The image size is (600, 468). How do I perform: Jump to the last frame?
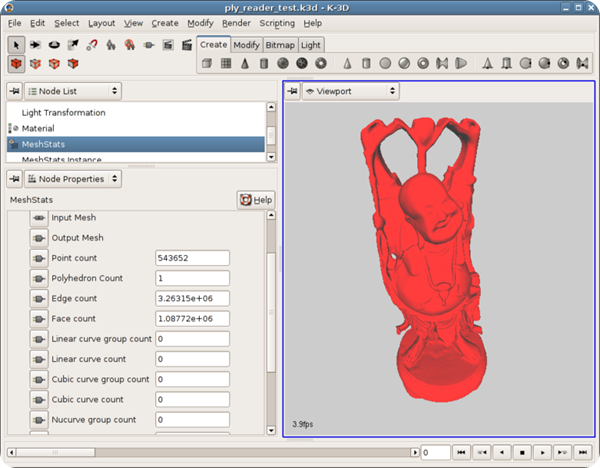[583, 452]
